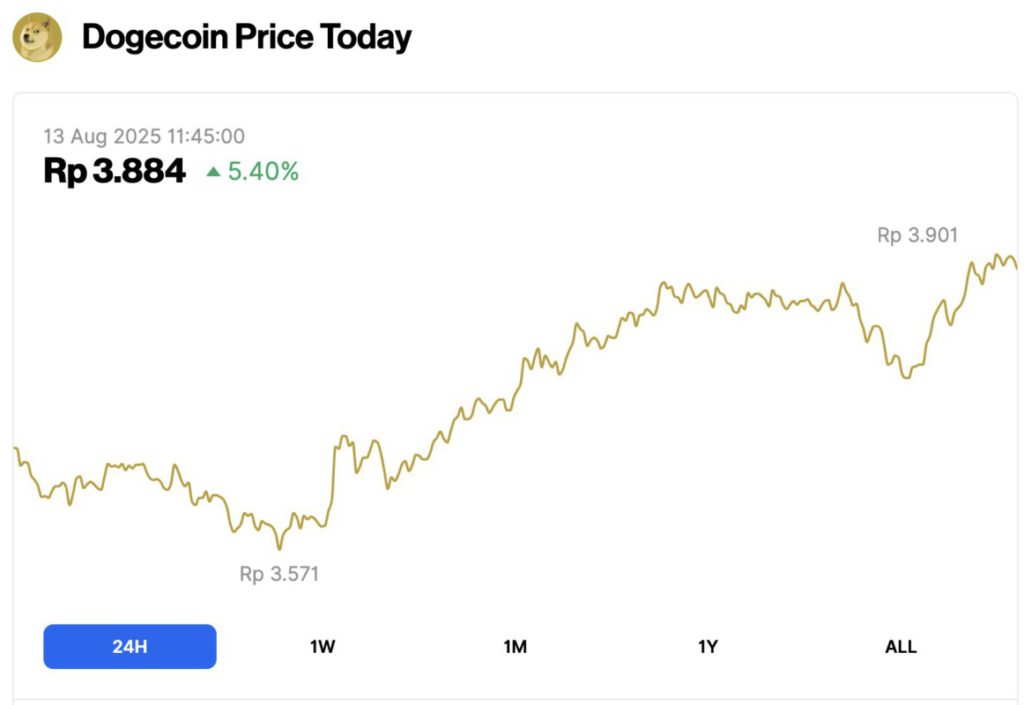This screenshot has width=1024, height=705.
Task: Switch to the 1W chart view
Action: (x=321, y=646)
